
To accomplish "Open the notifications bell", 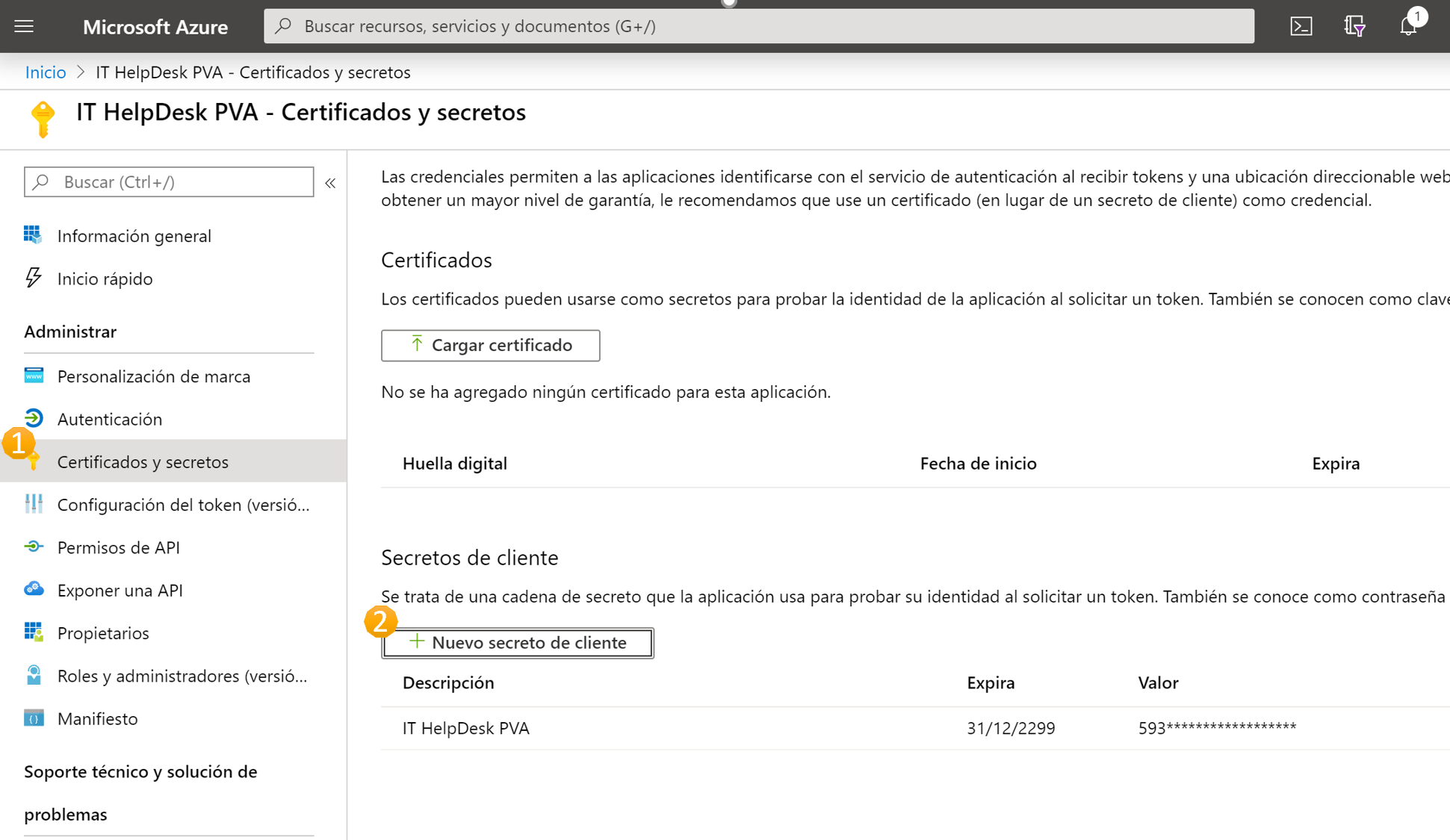I will click(1407, 25).
